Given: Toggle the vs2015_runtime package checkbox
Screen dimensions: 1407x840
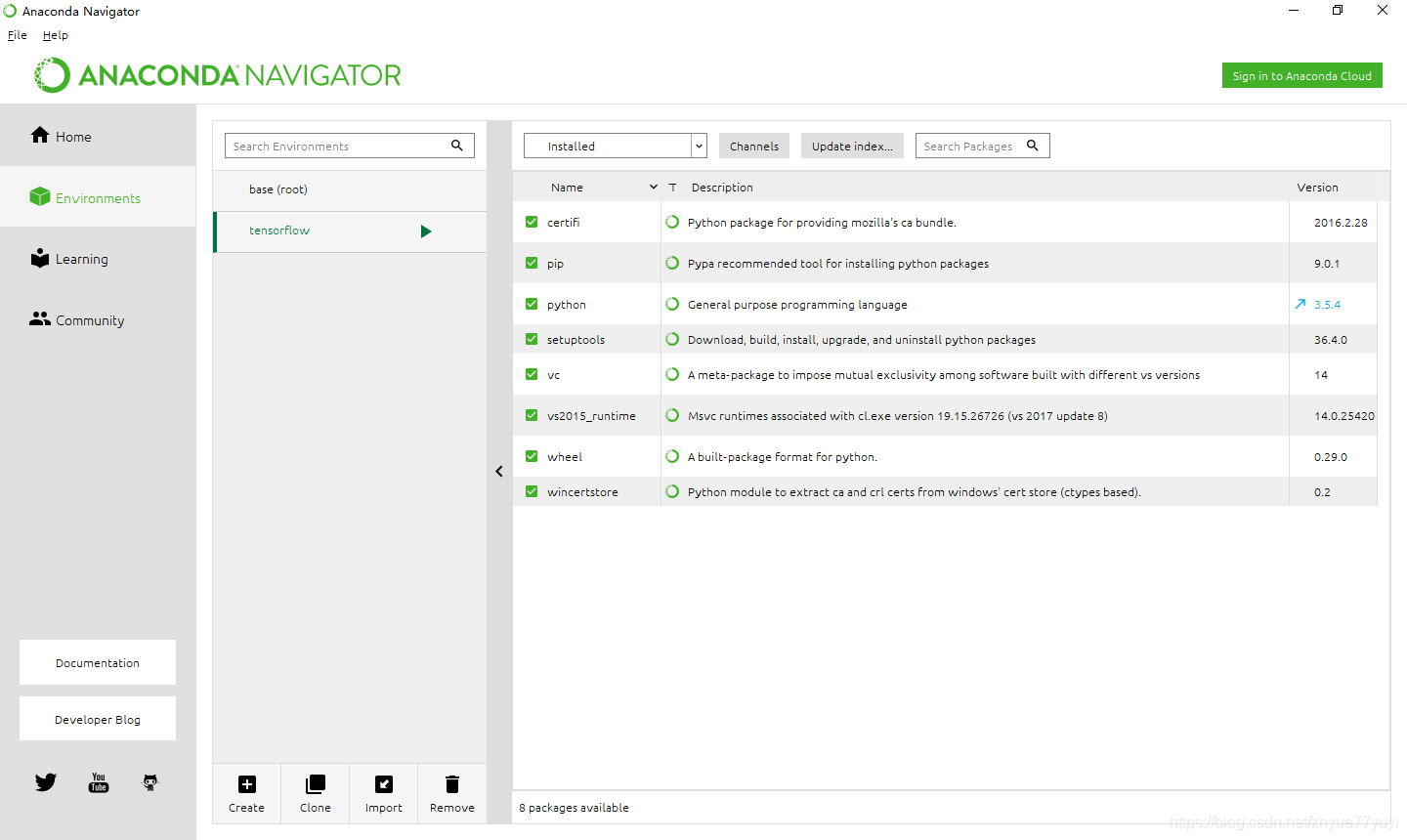Looking at the screenshot, I should [x=532, y=415].
